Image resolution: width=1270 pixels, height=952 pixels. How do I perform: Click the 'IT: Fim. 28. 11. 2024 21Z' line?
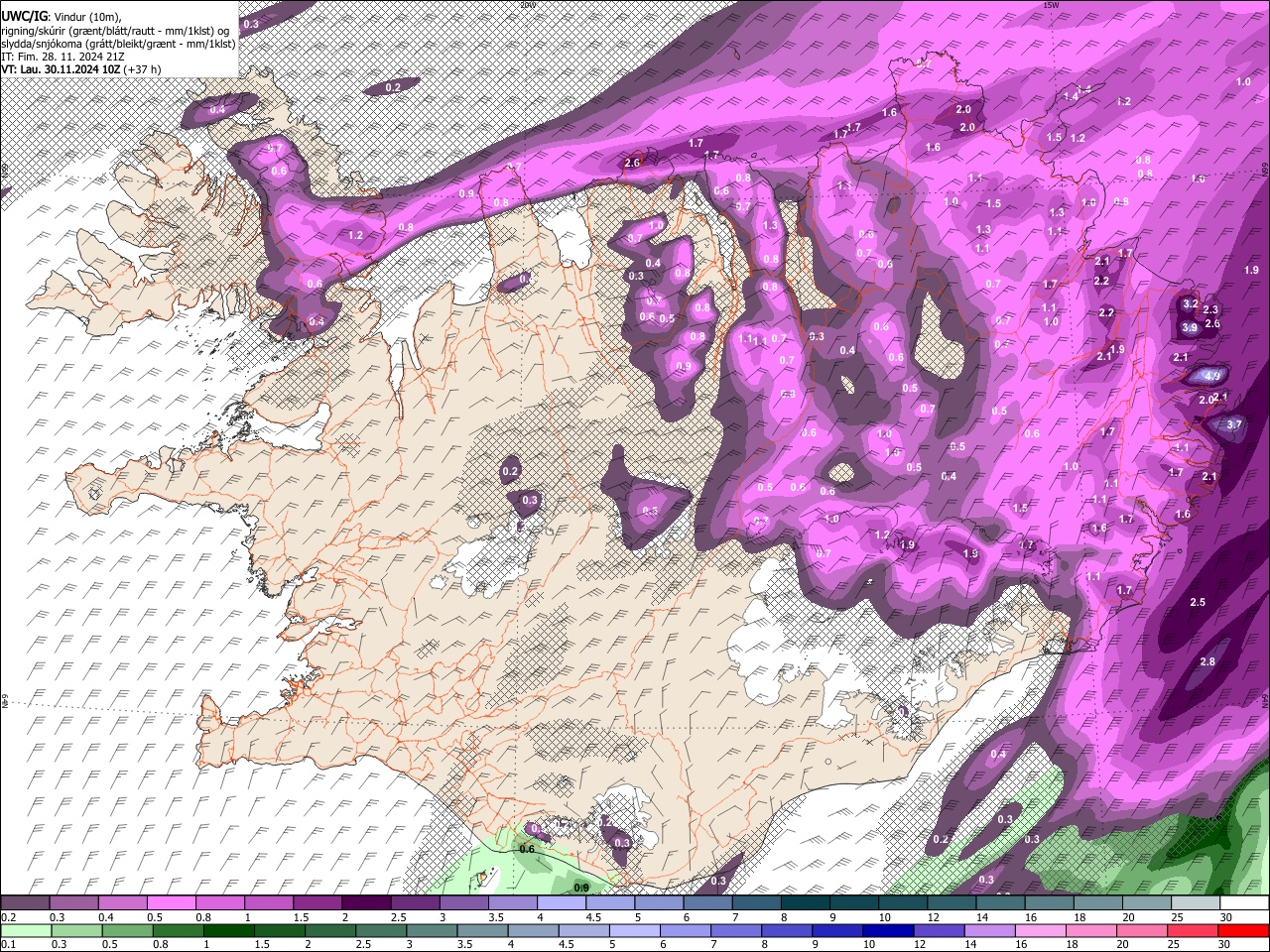(63, 57)
